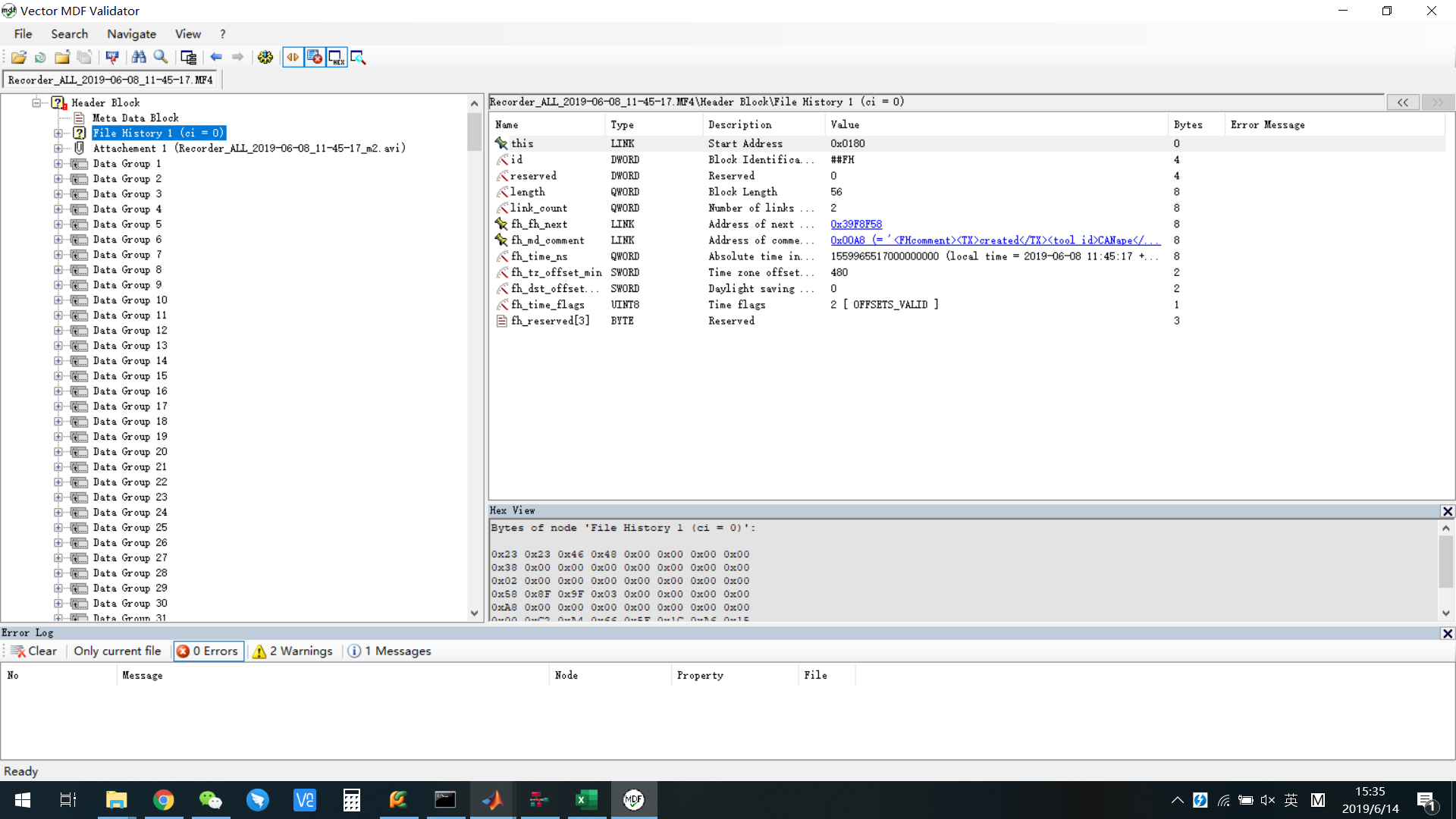The image size is (1456, 819).
Task: Follow the fh_fh_next link 0x39F8F58
Action: (x=855, y=224)
